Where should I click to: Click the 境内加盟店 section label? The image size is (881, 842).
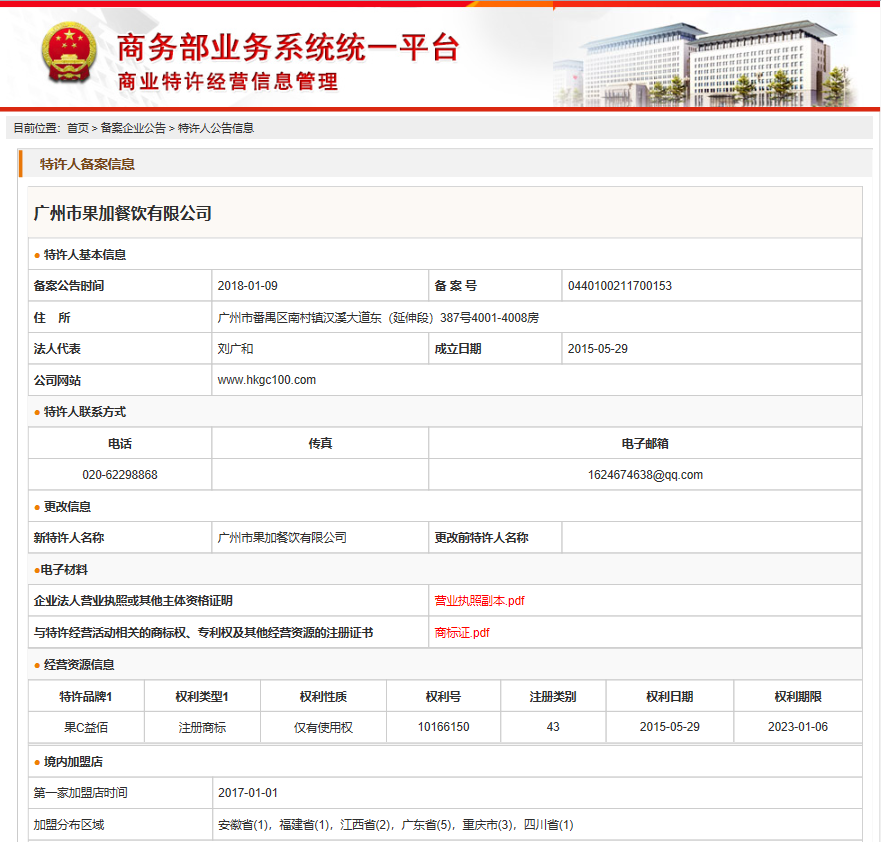pos(74,762)
